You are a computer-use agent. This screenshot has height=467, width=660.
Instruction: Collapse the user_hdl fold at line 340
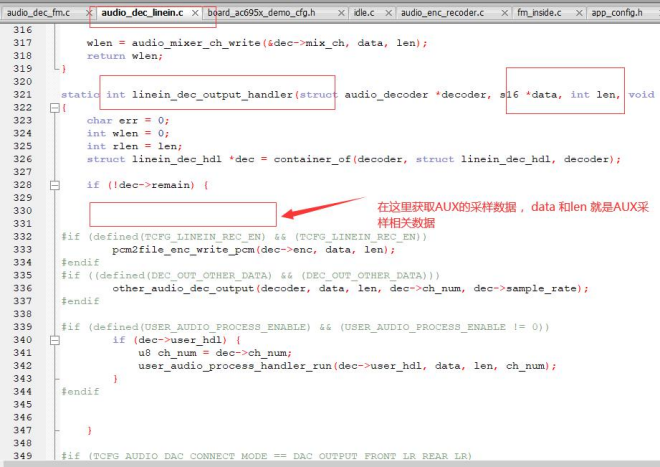pos(55,340)
